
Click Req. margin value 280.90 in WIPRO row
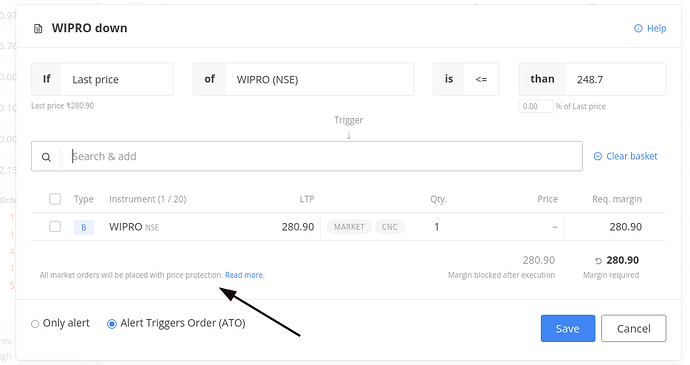625,227
